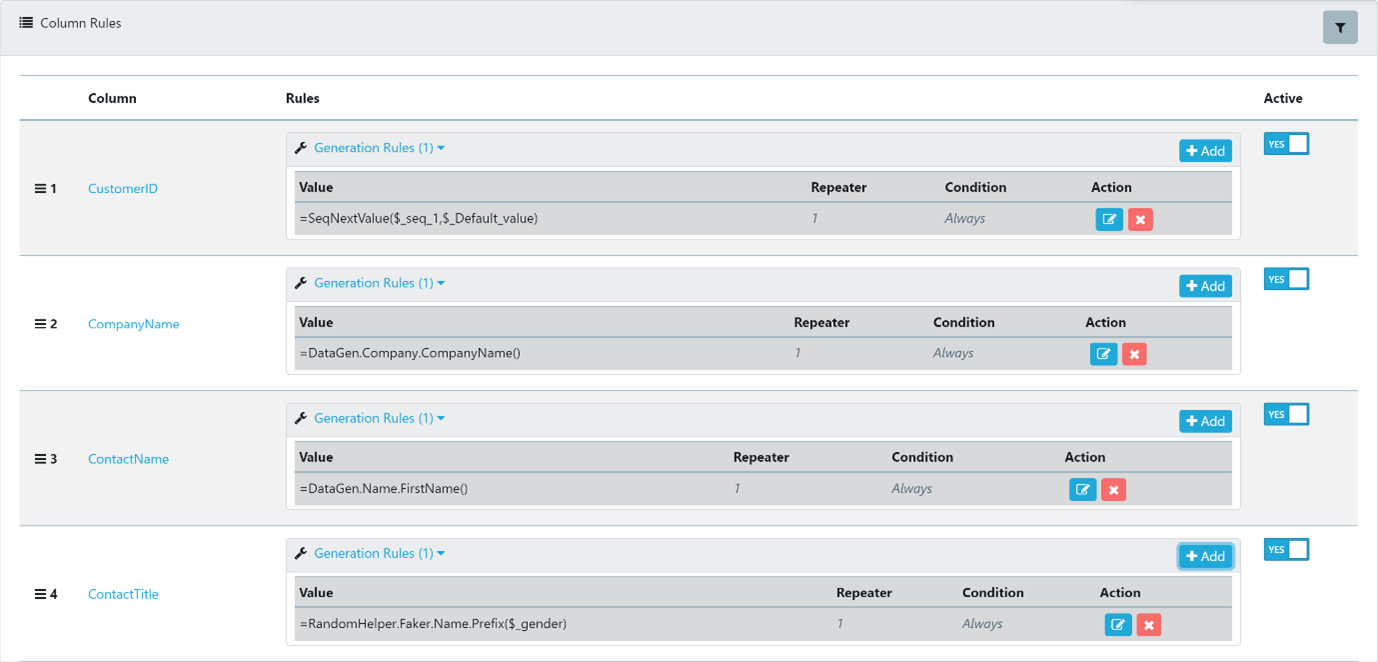Click the Action header in the ContactTitle rule table

pyautogui.click(x=1120, y=592)
